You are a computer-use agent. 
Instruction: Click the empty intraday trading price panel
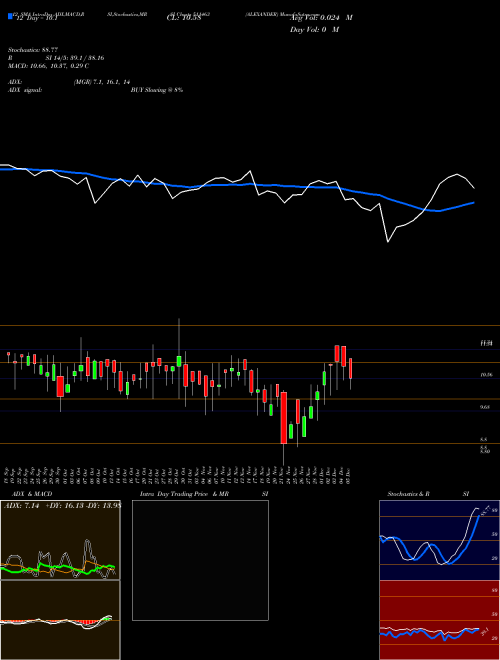tap(200, 560)
